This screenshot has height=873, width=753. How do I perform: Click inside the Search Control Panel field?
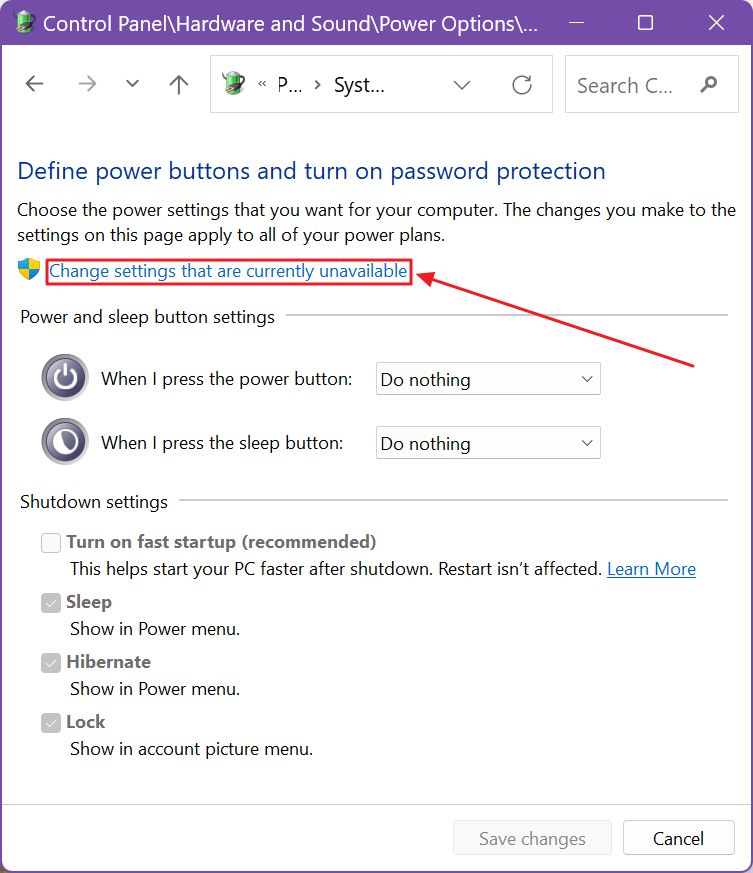point(625,84)
